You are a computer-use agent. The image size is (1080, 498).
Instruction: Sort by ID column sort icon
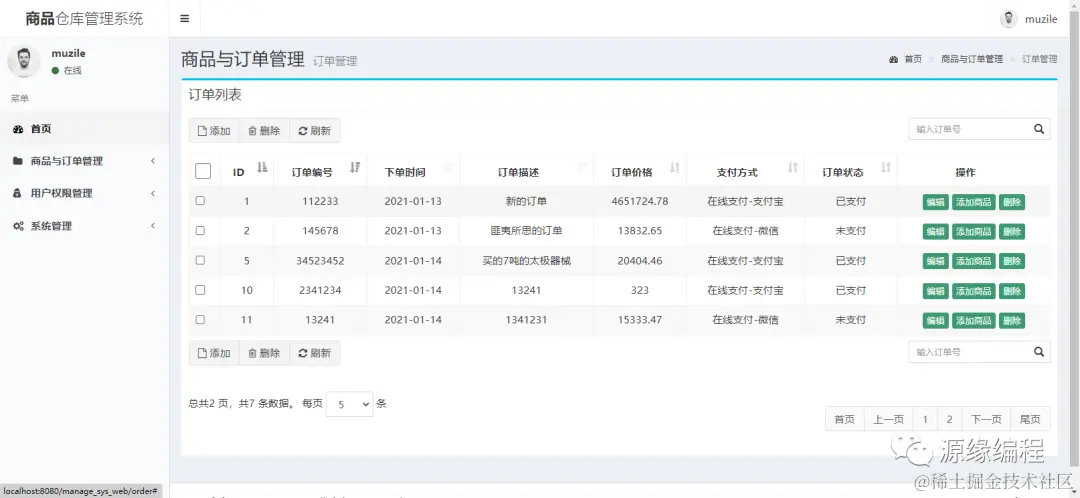(262, 167)
